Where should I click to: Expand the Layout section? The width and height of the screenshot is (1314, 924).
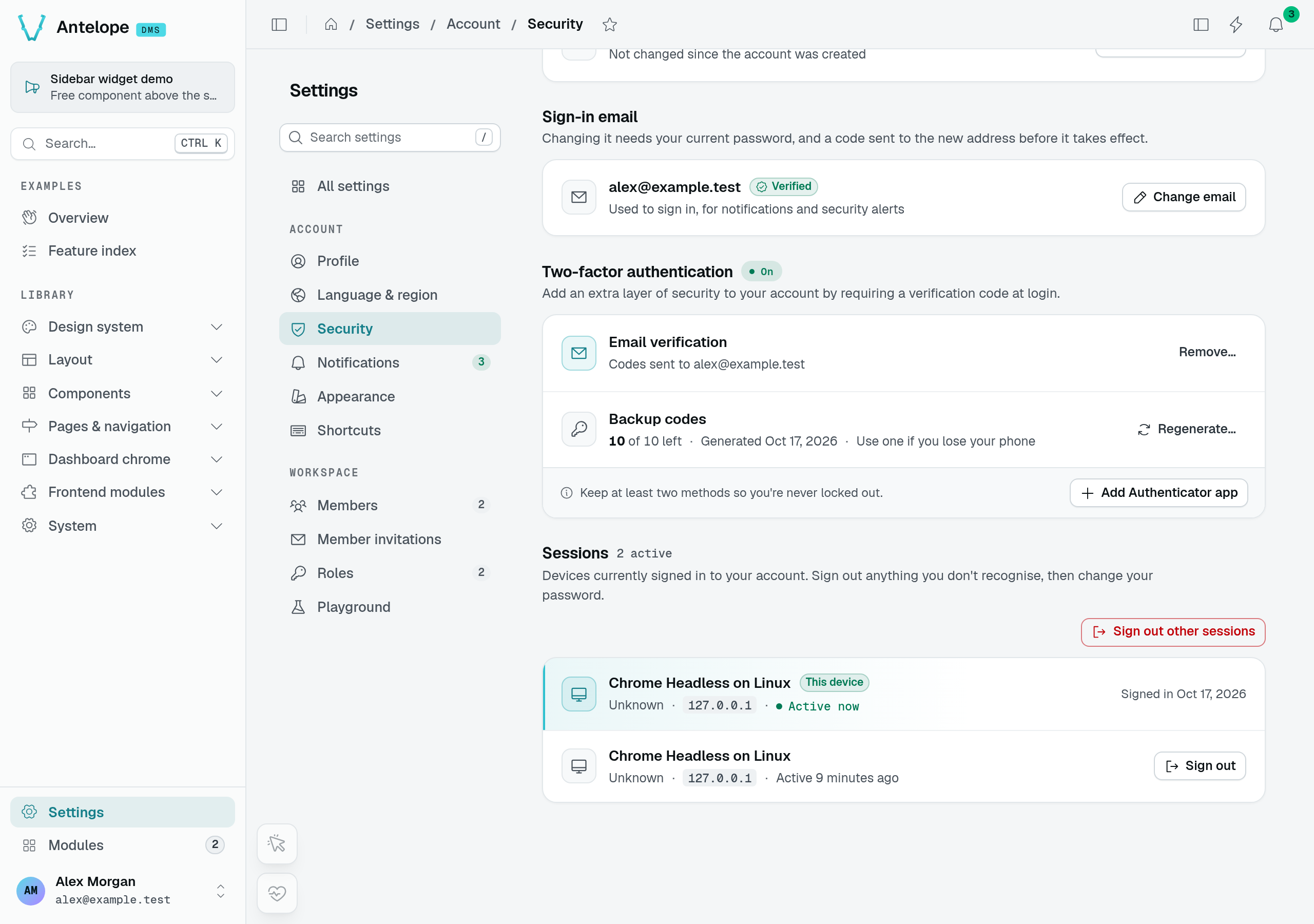click(x=123, y=359)
